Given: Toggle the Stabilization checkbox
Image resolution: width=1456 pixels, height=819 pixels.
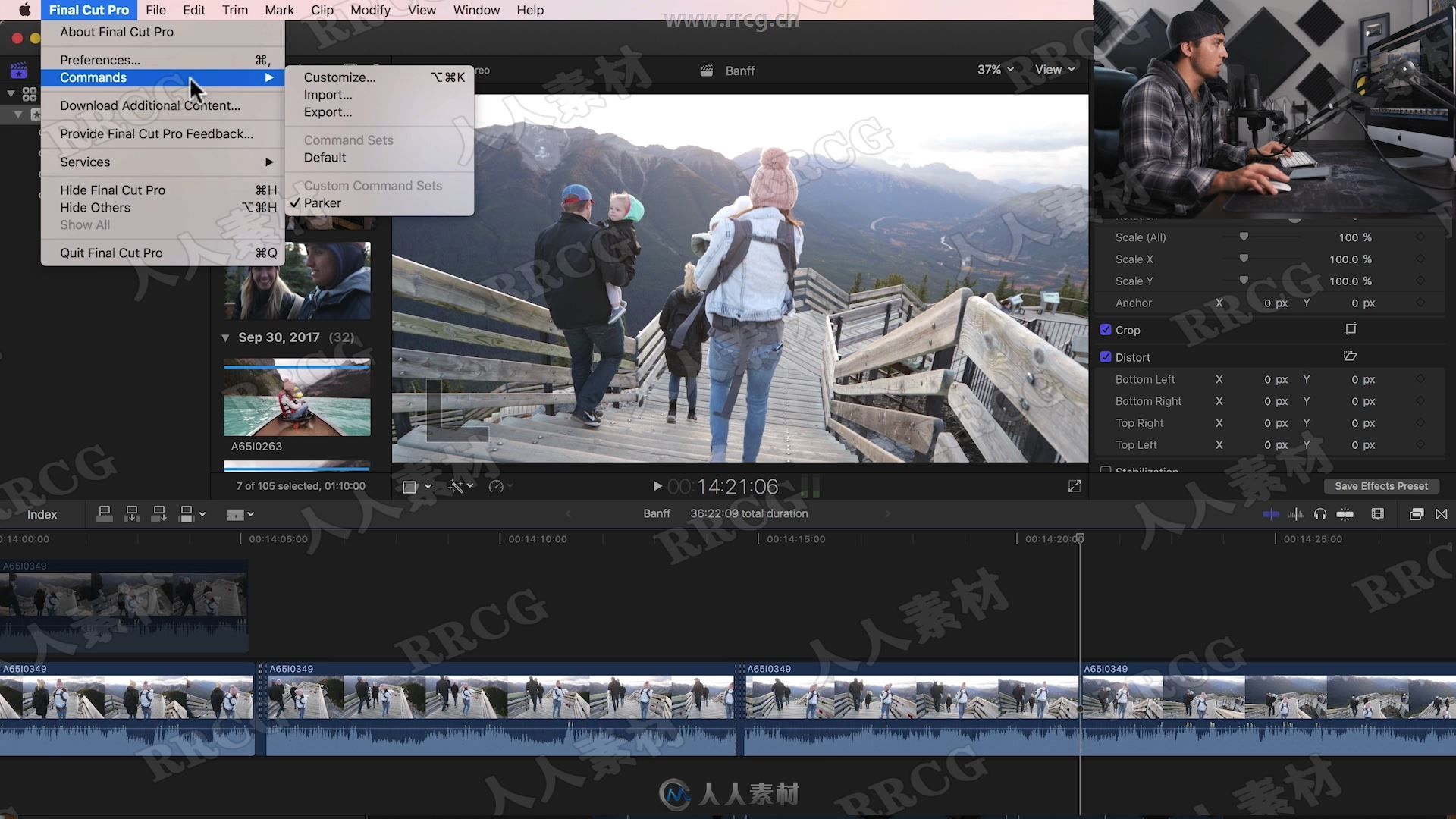Looking at the screenshot, I should click(x=1106, y=470).
